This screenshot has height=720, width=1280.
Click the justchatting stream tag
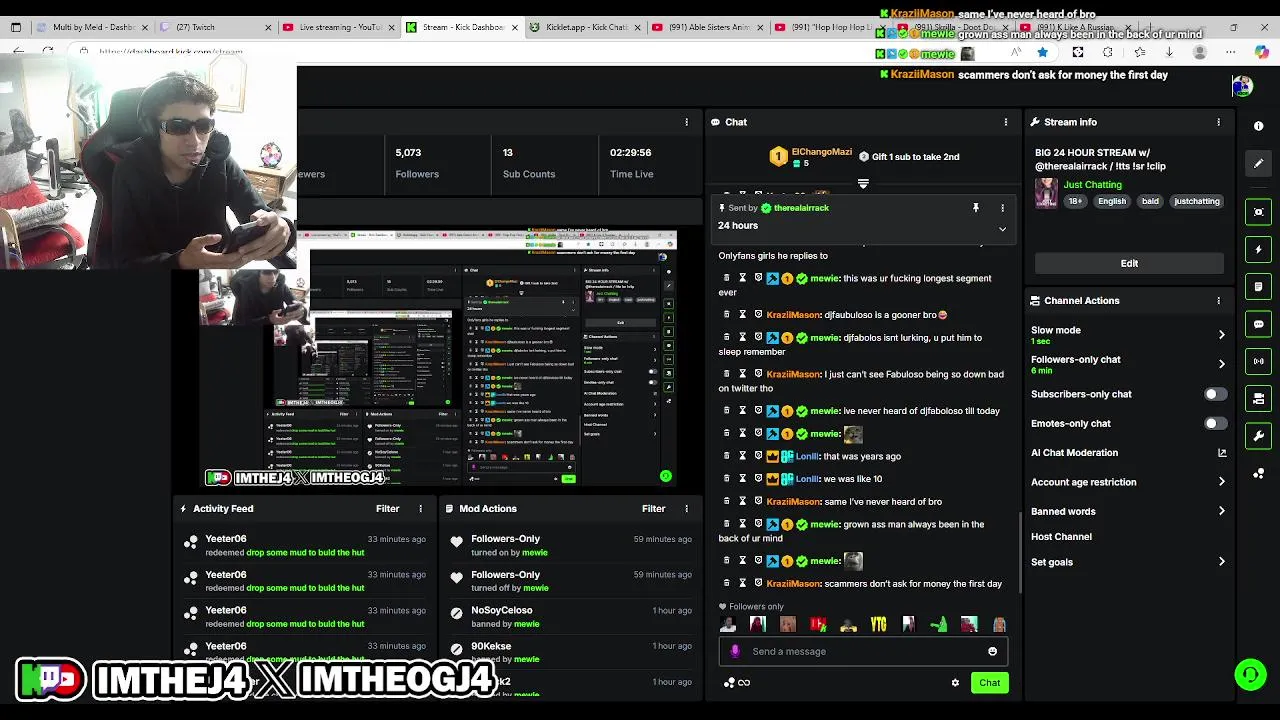(1196, 201)
